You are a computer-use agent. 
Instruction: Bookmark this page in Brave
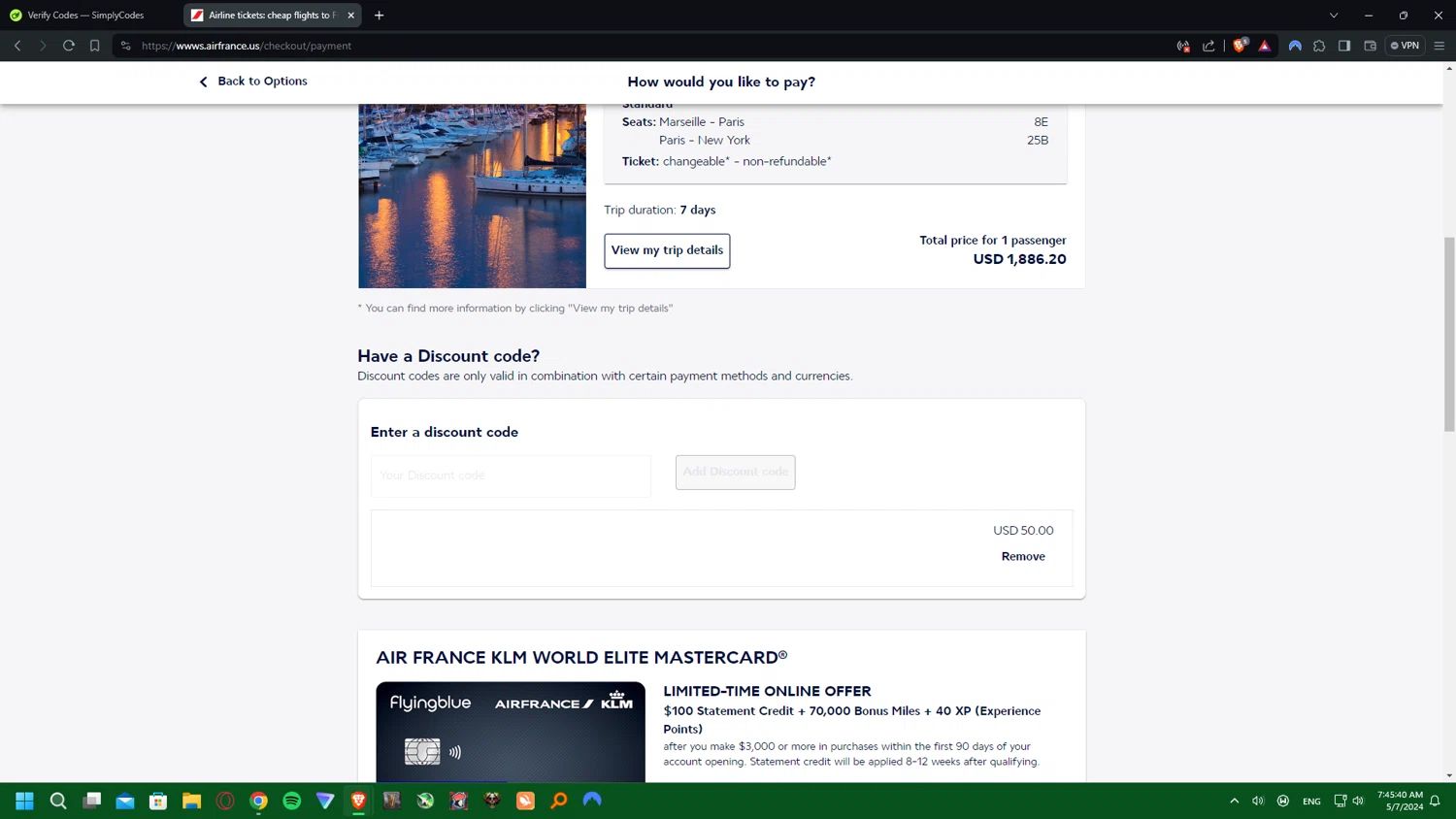94,46
